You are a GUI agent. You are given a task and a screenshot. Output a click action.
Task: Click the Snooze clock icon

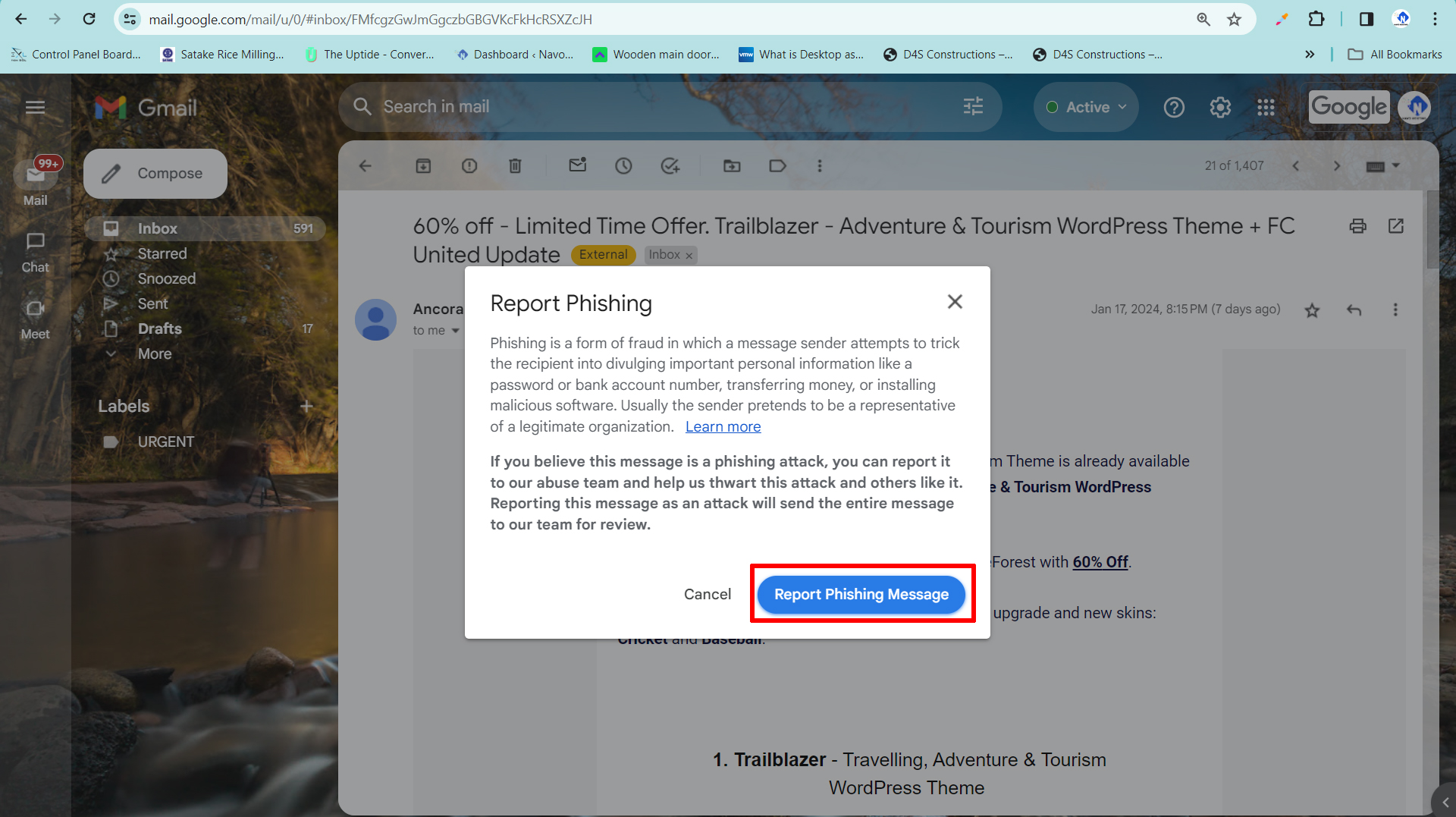pos(623,166)
